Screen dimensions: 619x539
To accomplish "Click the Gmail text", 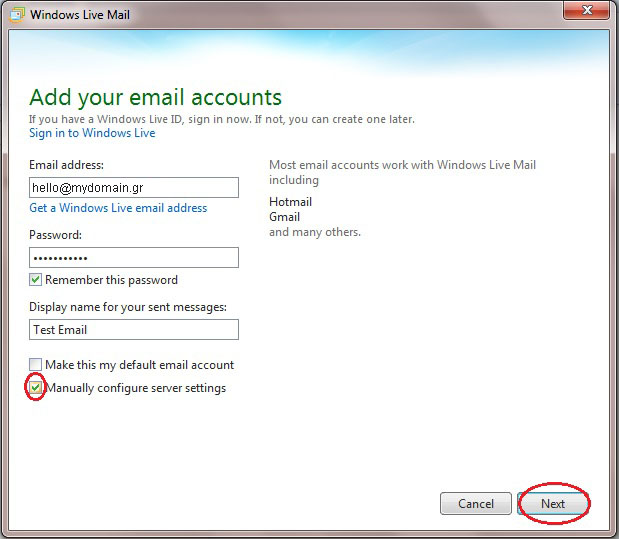I will pos(284,217).
